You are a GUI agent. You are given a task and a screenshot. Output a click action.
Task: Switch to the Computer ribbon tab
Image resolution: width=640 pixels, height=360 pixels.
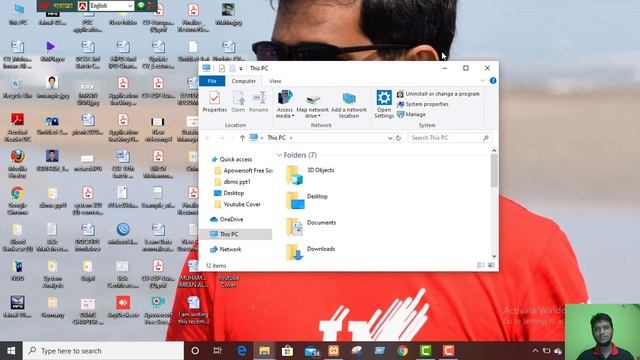244,81
